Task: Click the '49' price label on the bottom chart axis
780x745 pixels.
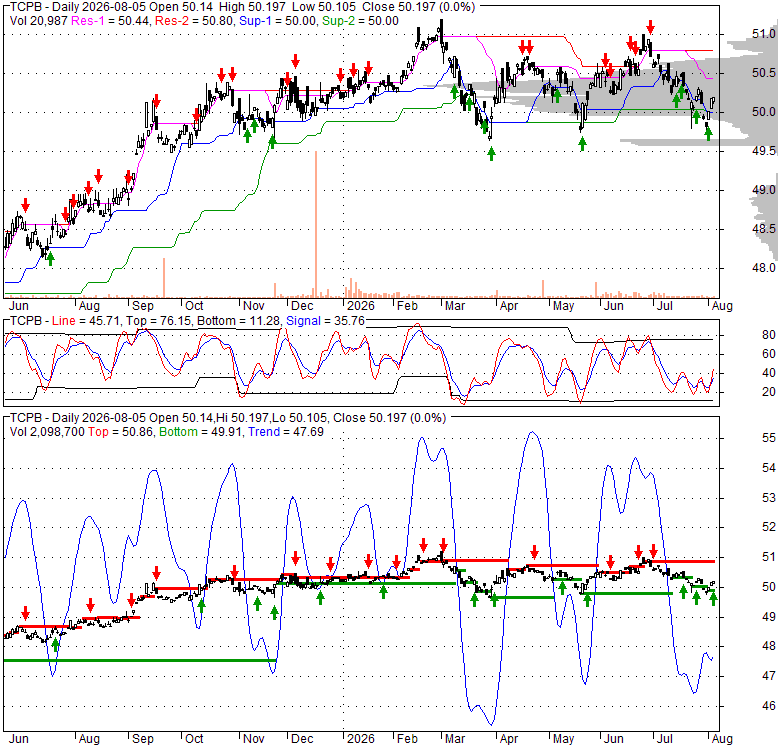Action: tap(769, 616)
